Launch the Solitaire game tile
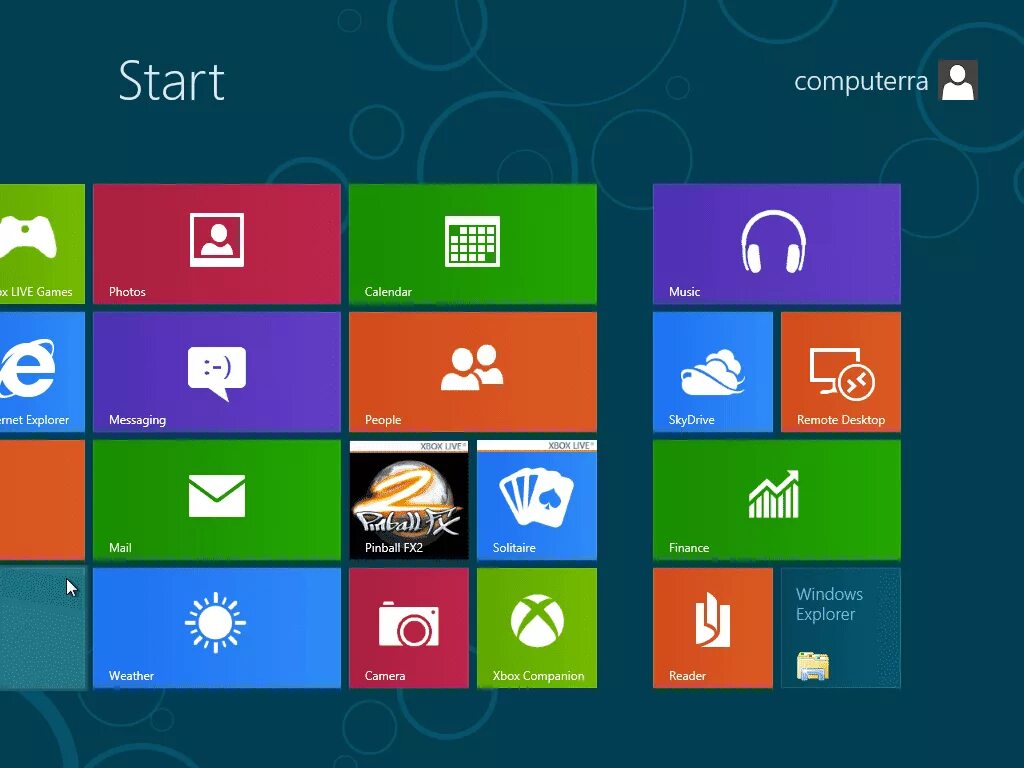The image size is (1024, 768). [537, 500]
